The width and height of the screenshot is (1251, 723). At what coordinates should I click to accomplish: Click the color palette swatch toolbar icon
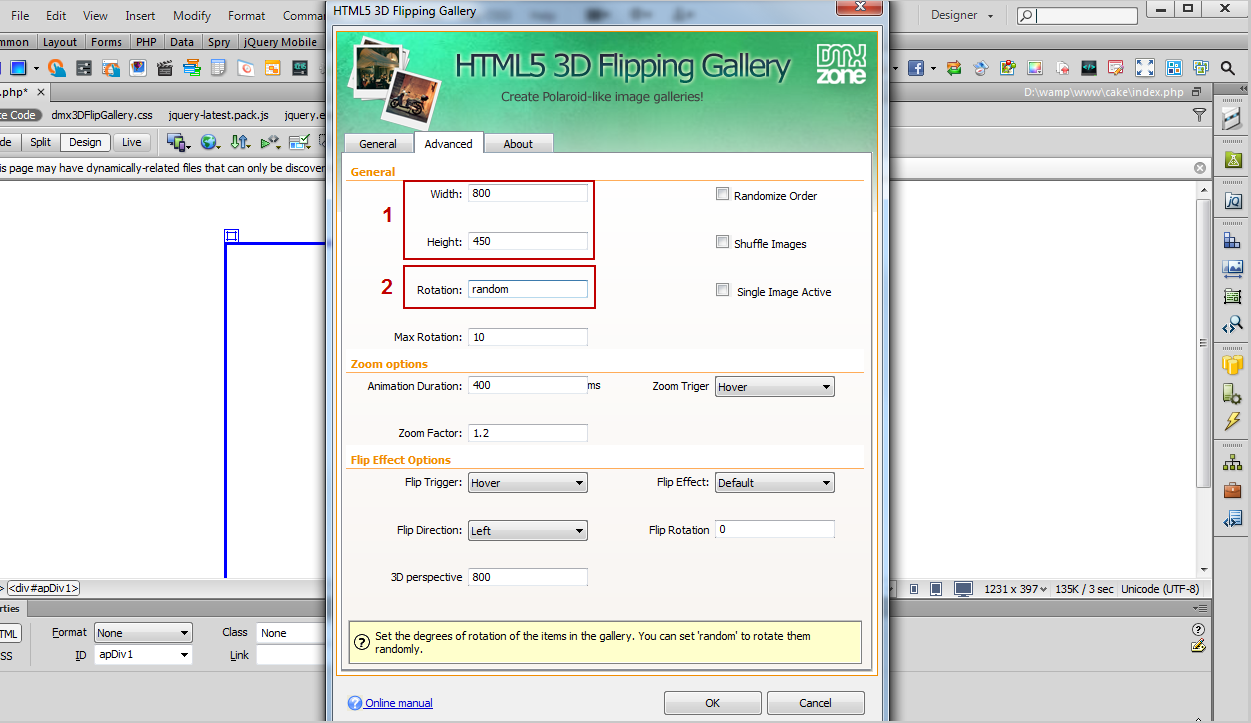[x=1035, y=68]
